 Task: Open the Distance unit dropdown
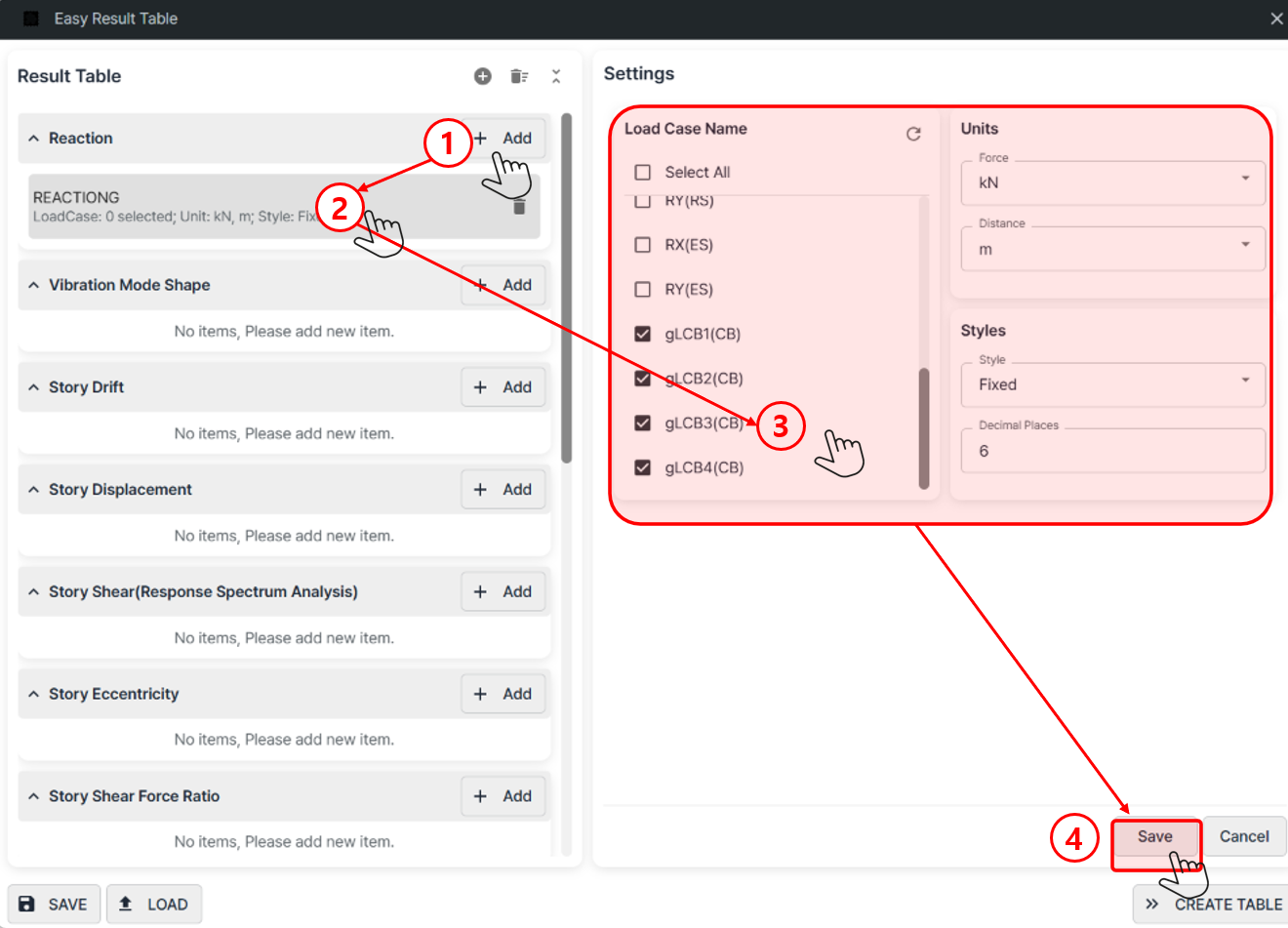pos(1112,249)
